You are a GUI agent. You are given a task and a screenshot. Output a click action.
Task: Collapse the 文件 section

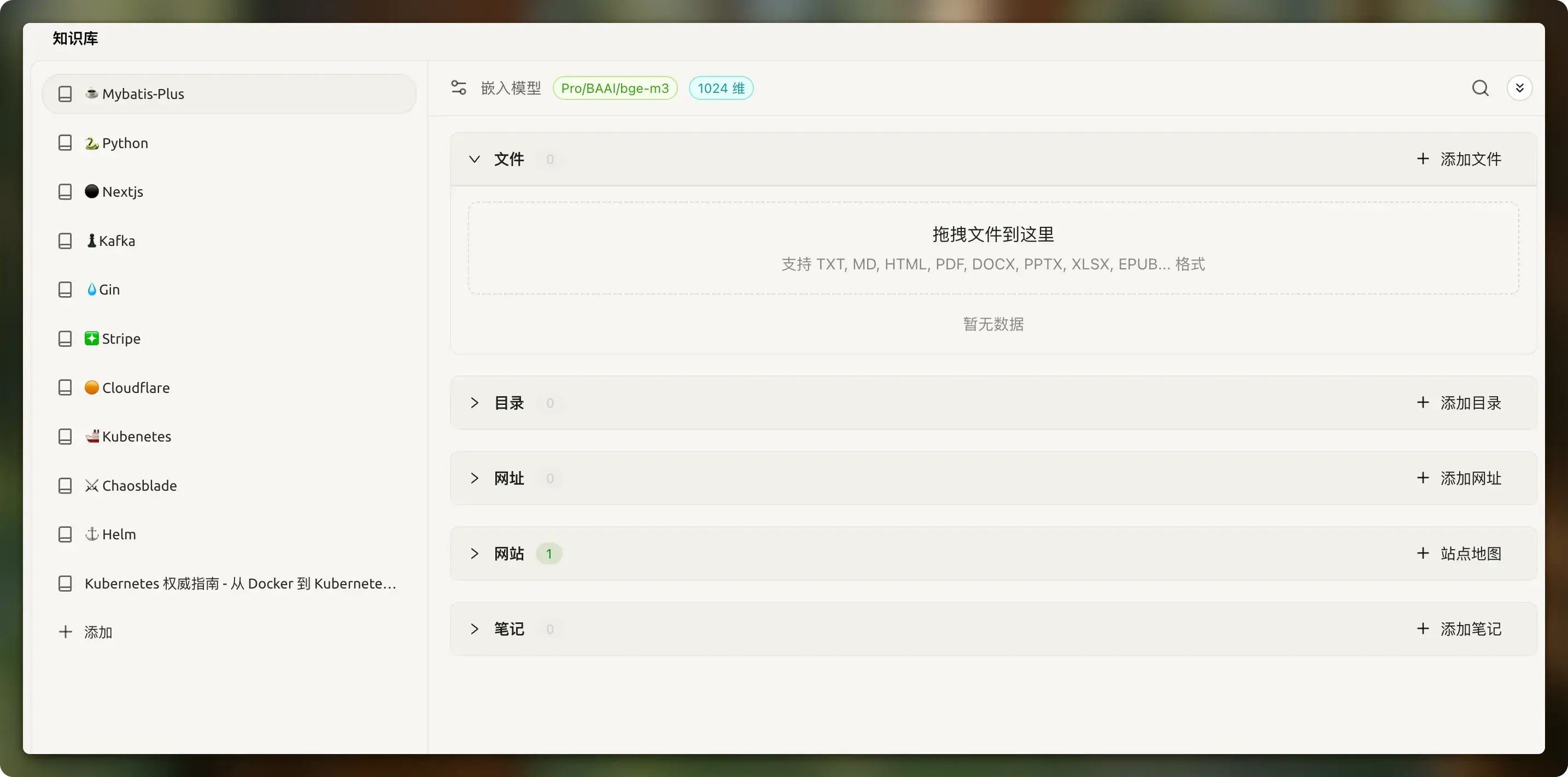tap(474, 160)
